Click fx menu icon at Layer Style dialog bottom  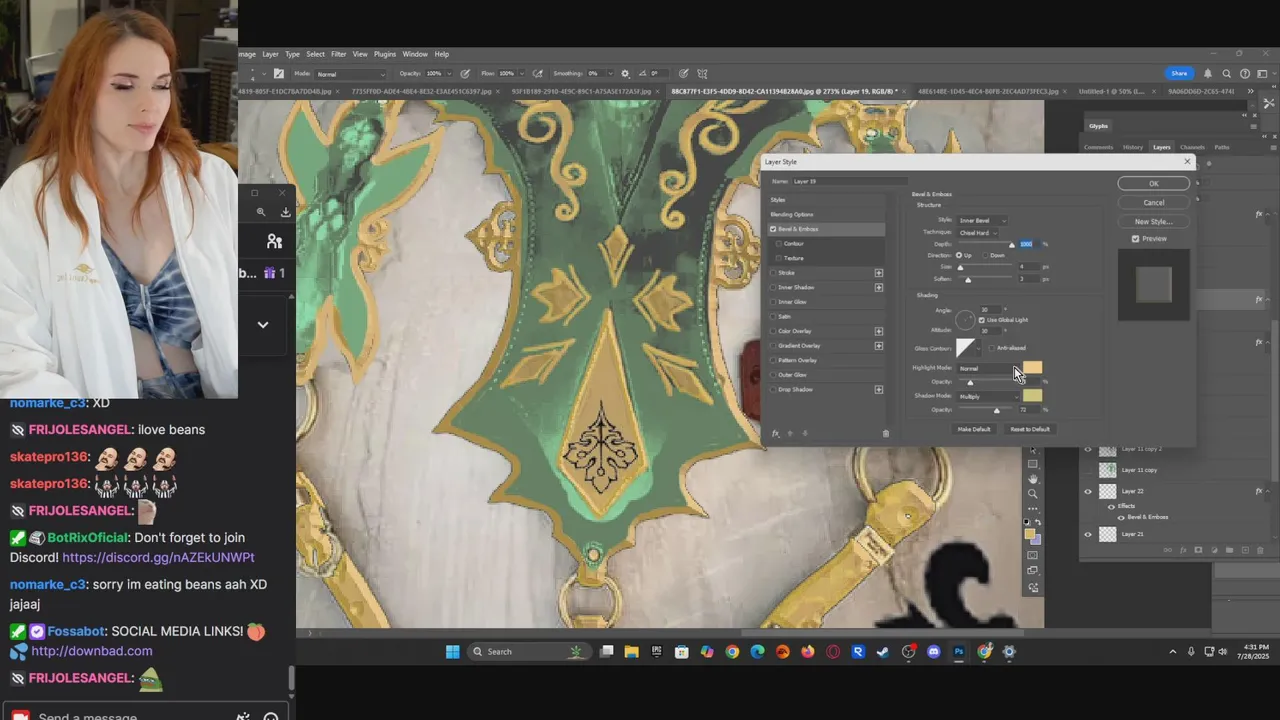[775, 433]
